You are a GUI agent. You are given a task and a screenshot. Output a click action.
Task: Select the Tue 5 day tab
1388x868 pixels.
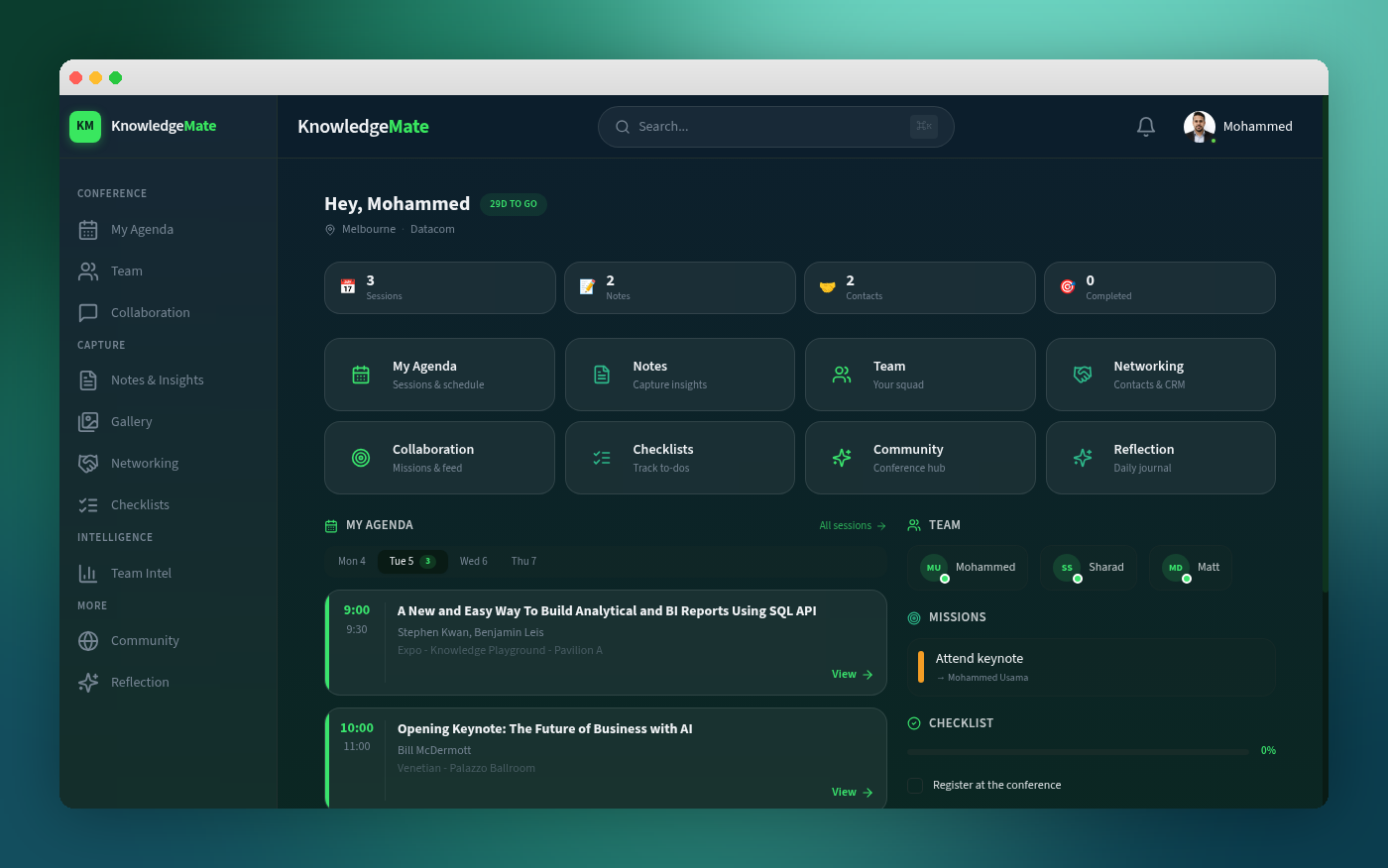[412, 562]
